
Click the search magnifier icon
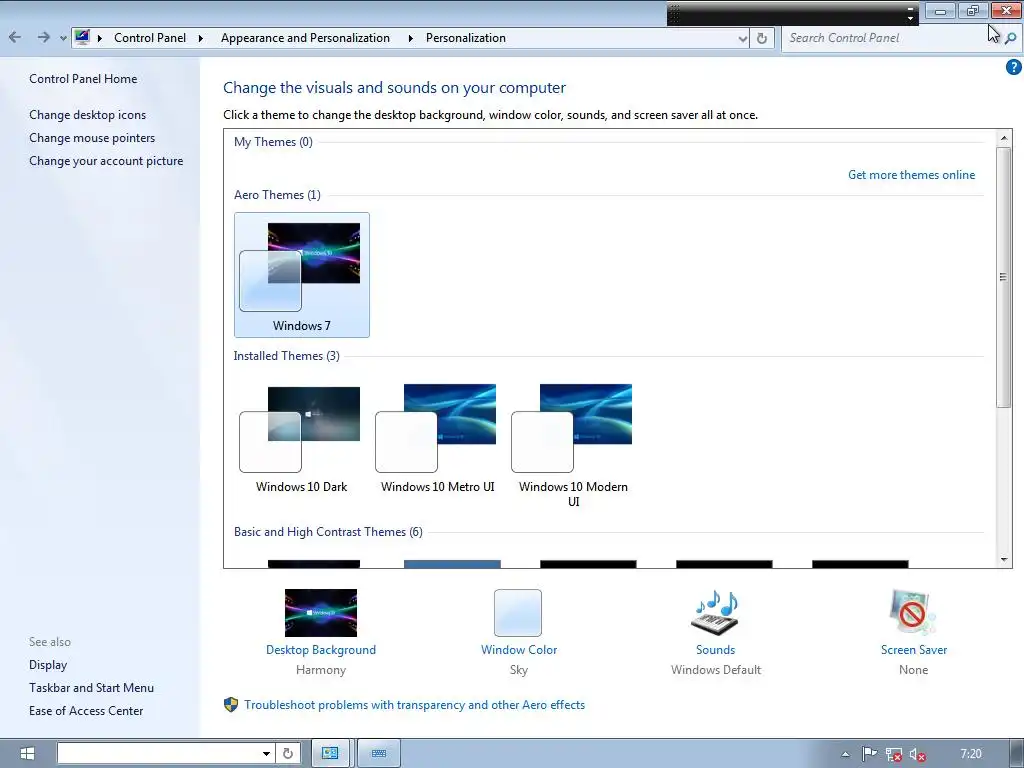click(x=1010, y=39)
